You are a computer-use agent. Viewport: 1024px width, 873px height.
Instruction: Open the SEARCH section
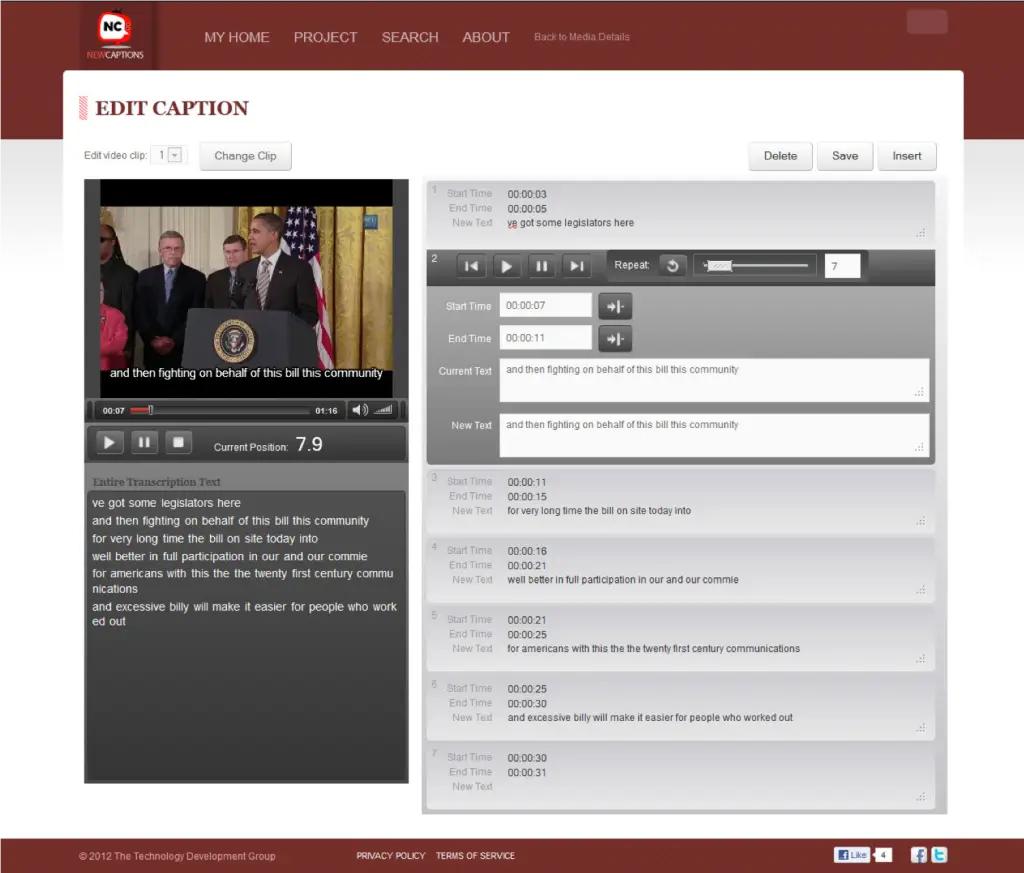pos(409,37)
